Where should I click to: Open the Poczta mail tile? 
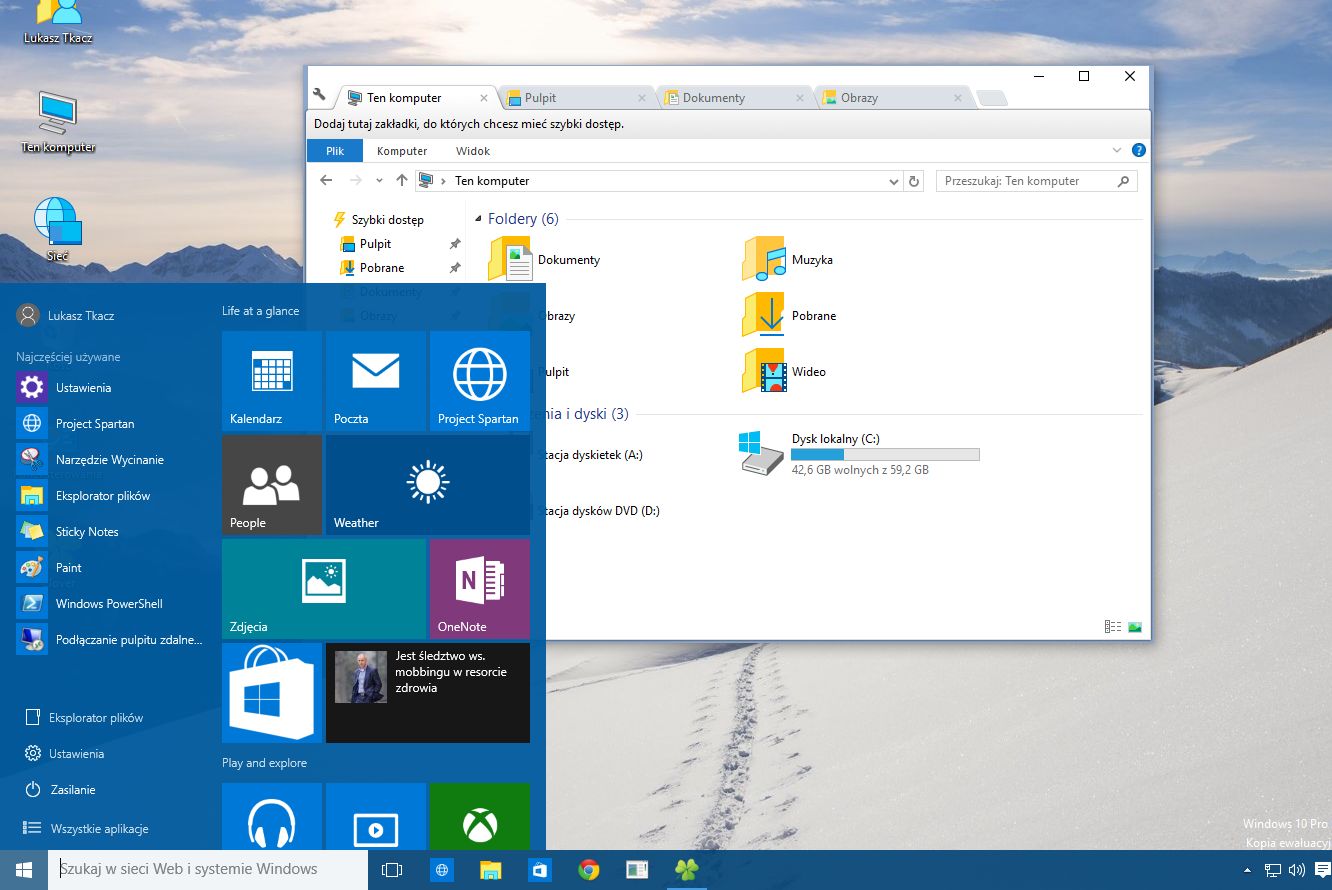(x=376, y=381)
